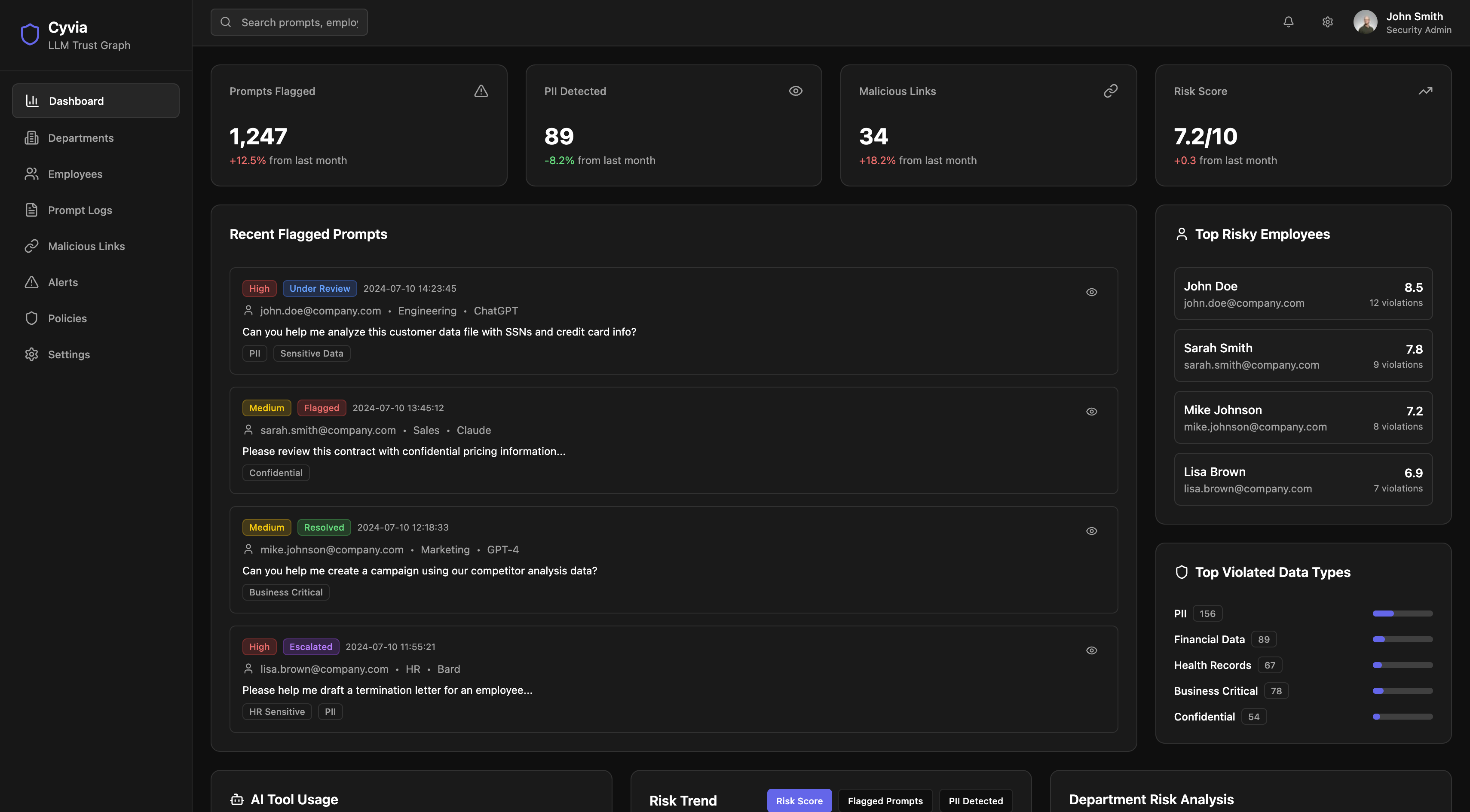Open Alerts from the sidebar

(x=63, y=282)
